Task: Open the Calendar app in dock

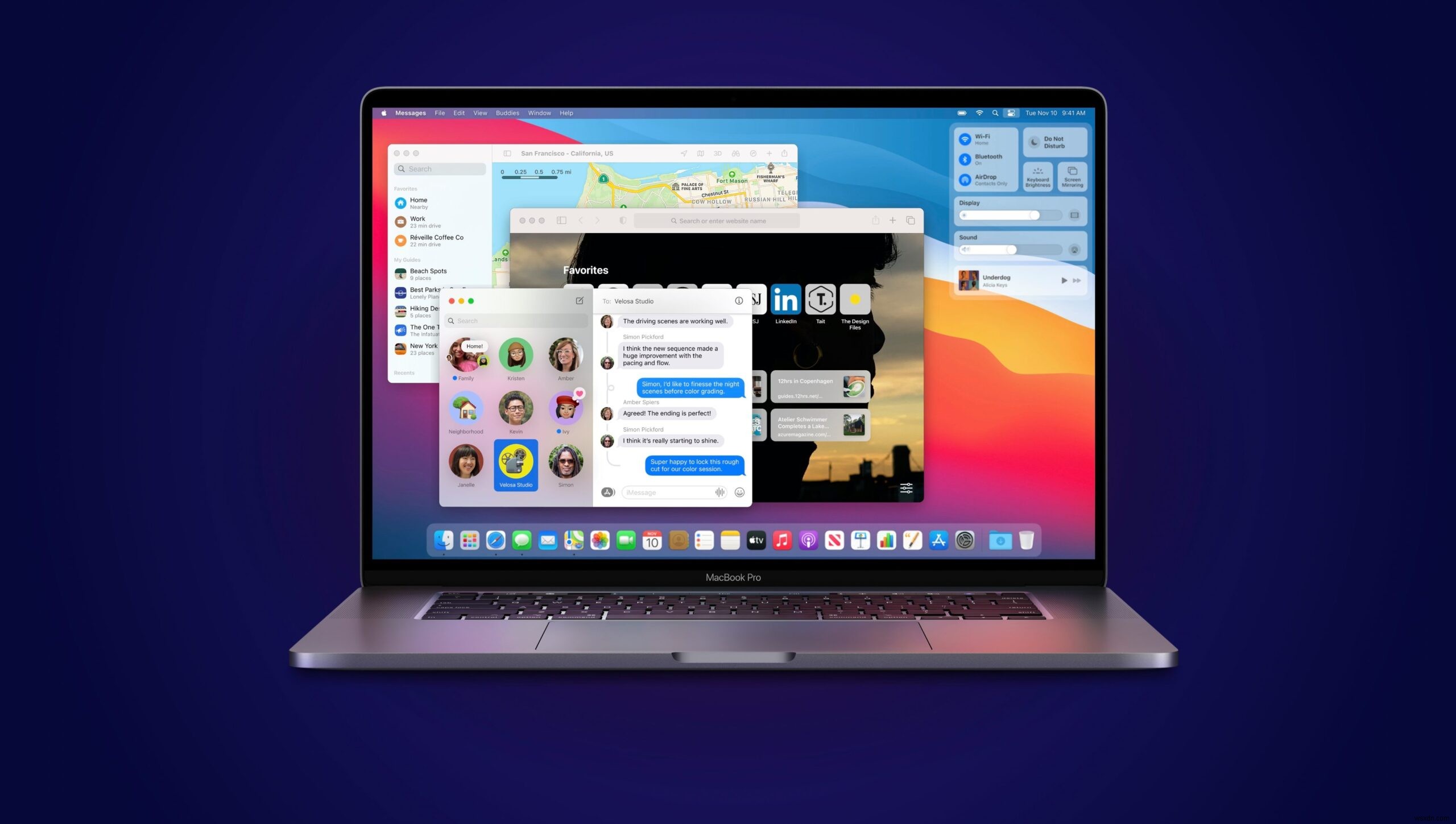Action: coord(652,540)
